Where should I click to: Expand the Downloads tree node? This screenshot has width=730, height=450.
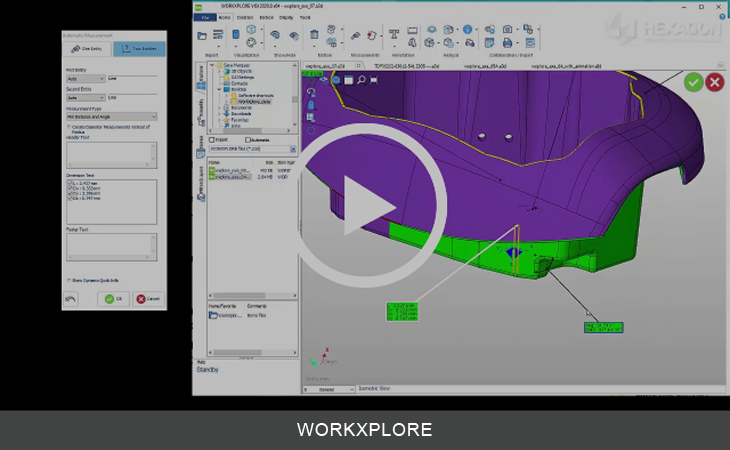[219, 114]
